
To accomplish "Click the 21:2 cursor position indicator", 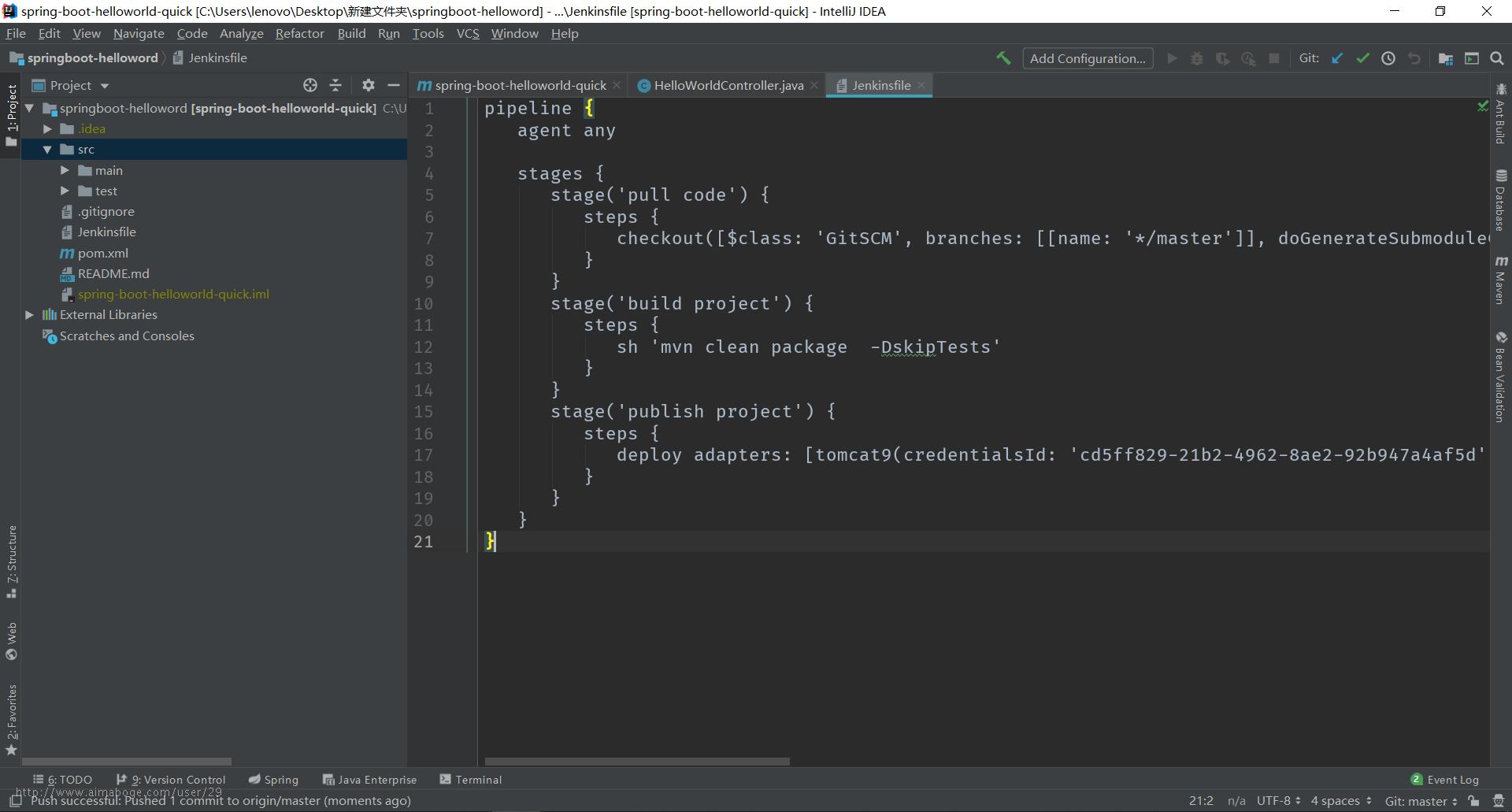I will click(1201, 801).
